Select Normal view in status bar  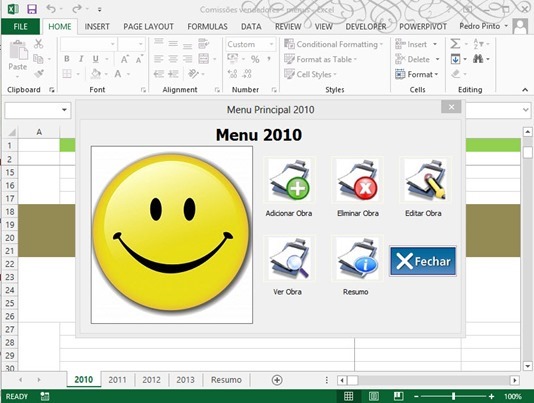tap(348, 396)
